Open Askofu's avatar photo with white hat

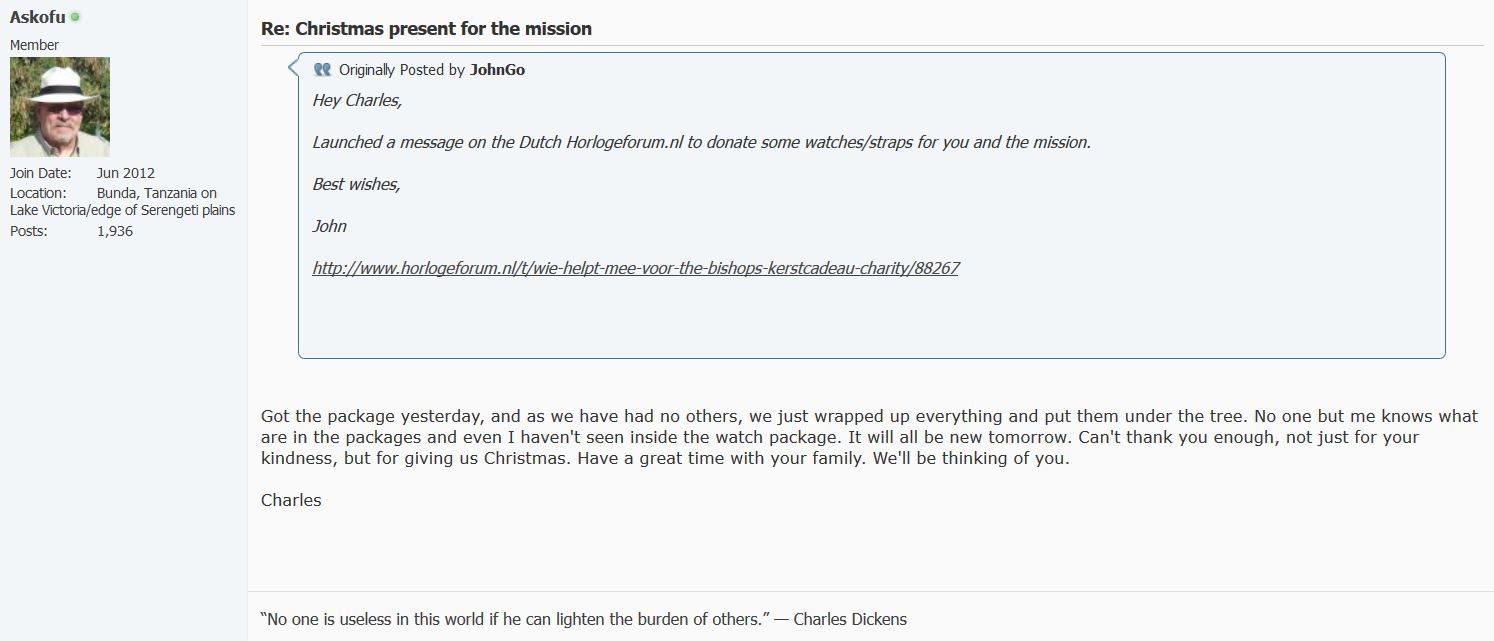pyautogui.click(x=60, y=107)
